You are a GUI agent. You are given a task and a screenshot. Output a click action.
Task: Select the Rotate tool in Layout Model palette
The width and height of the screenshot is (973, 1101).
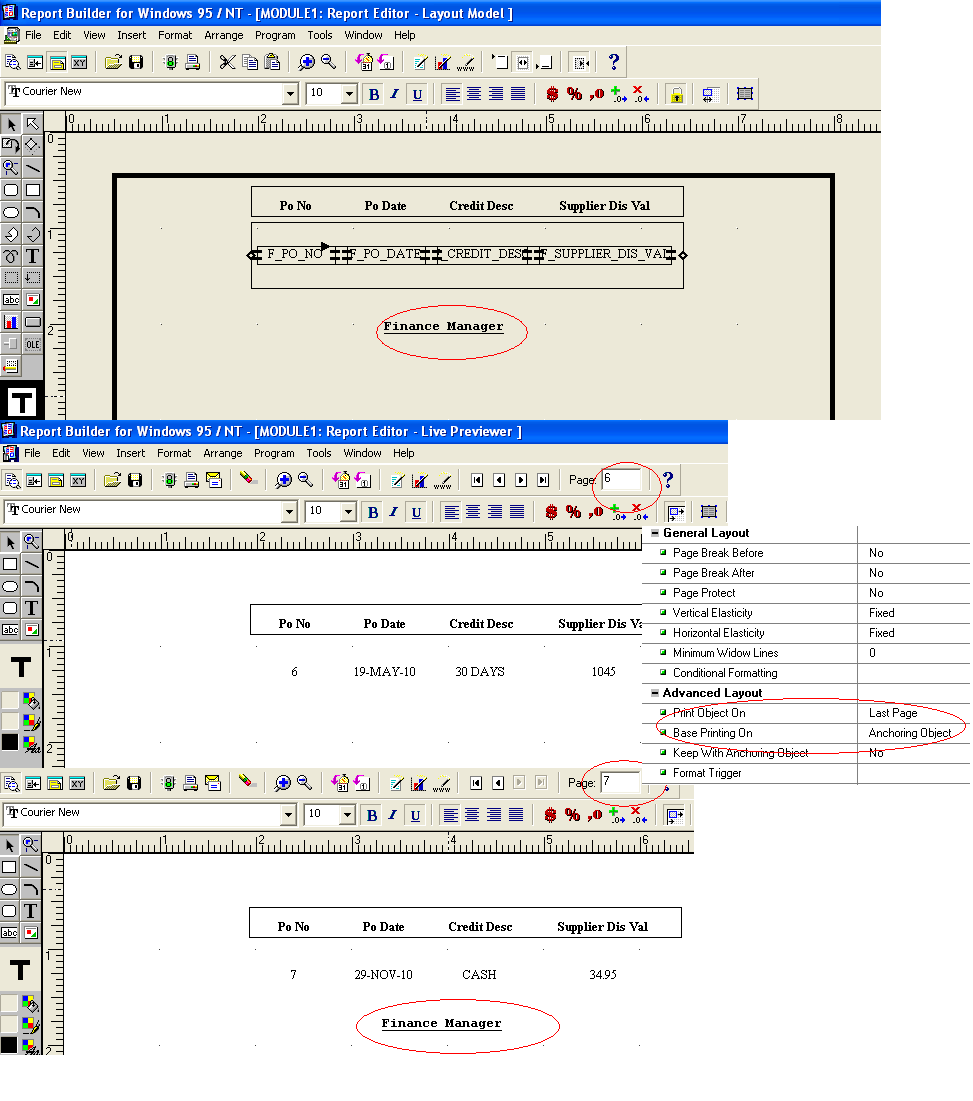click(x=10, y=145)
